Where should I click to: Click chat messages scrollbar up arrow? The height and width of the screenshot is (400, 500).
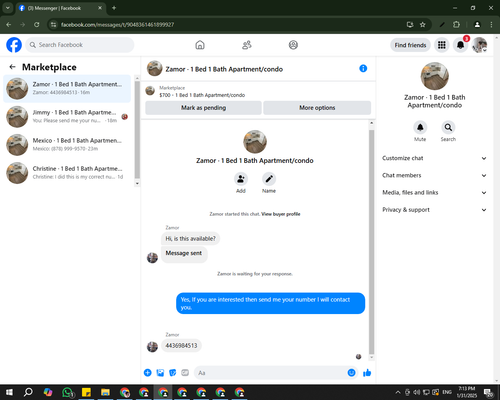tap(372, 123)
